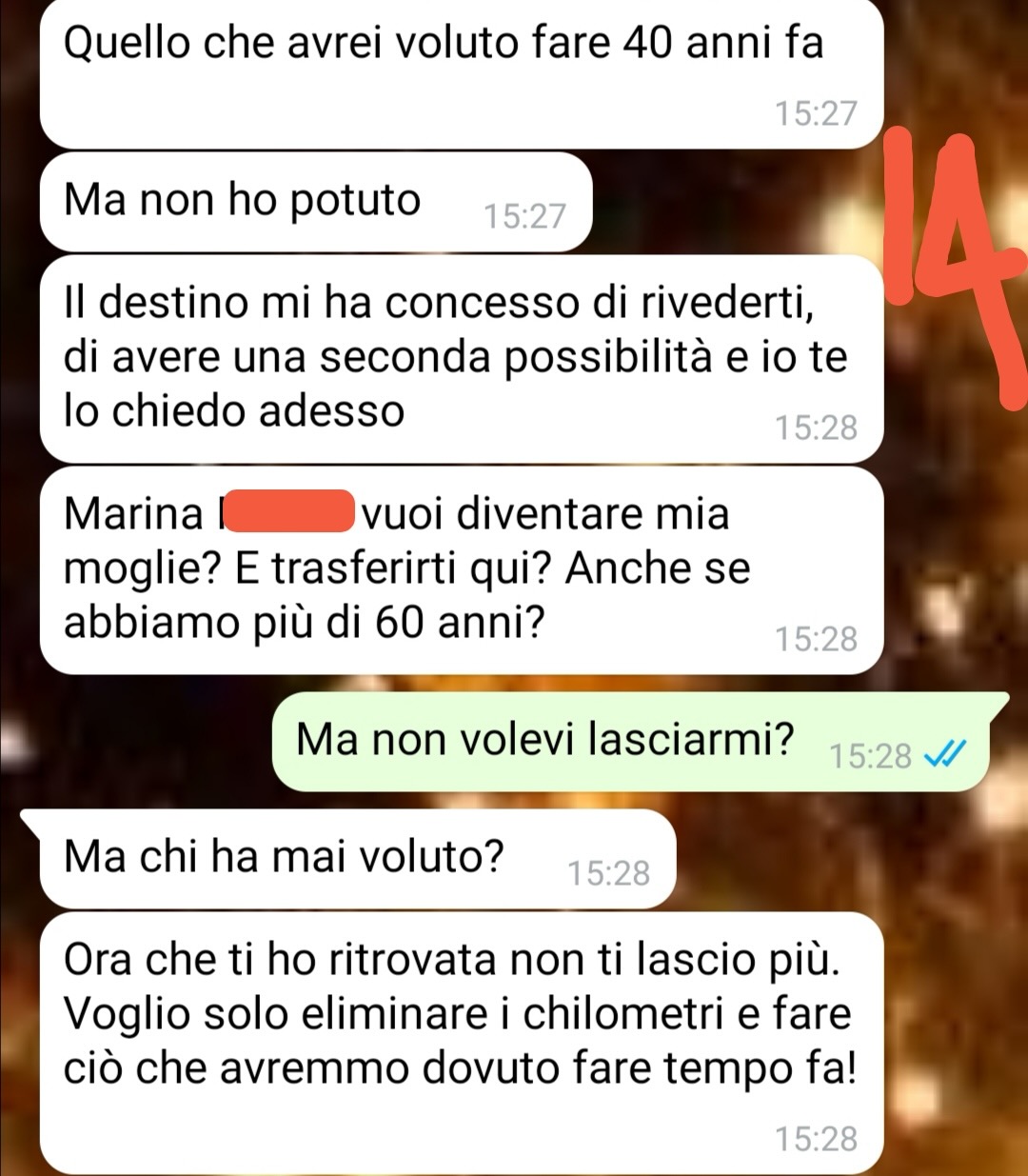Tap the 15:28 timestamp in the green bubble

(870, 756)
